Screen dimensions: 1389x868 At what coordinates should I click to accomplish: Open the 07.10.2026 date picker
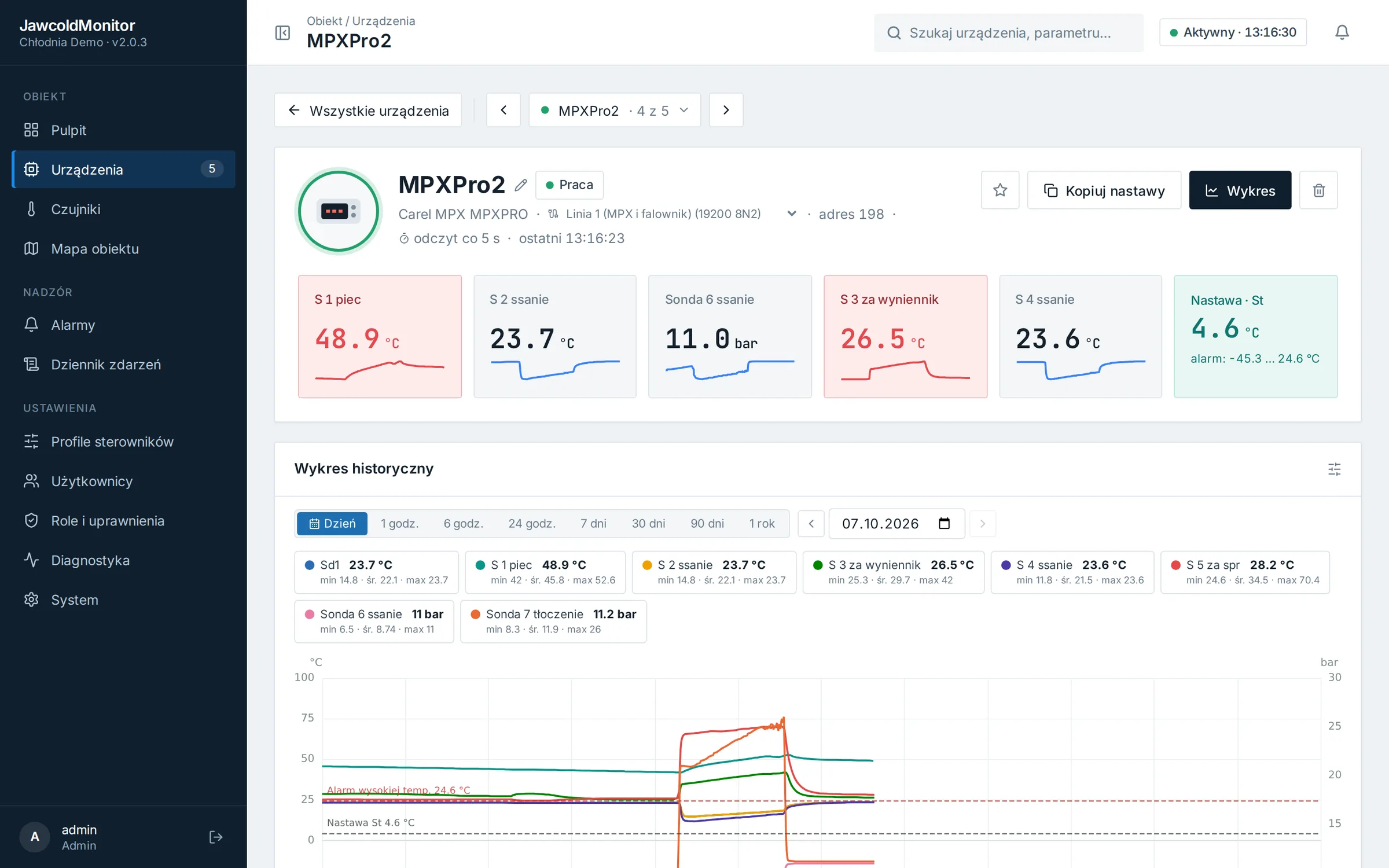click(x=896, y=524)
